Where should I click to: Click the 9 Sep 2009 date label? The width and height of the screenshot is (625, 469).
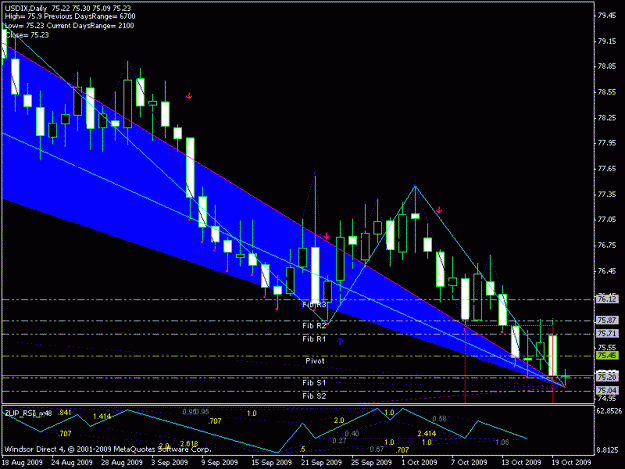220,462
